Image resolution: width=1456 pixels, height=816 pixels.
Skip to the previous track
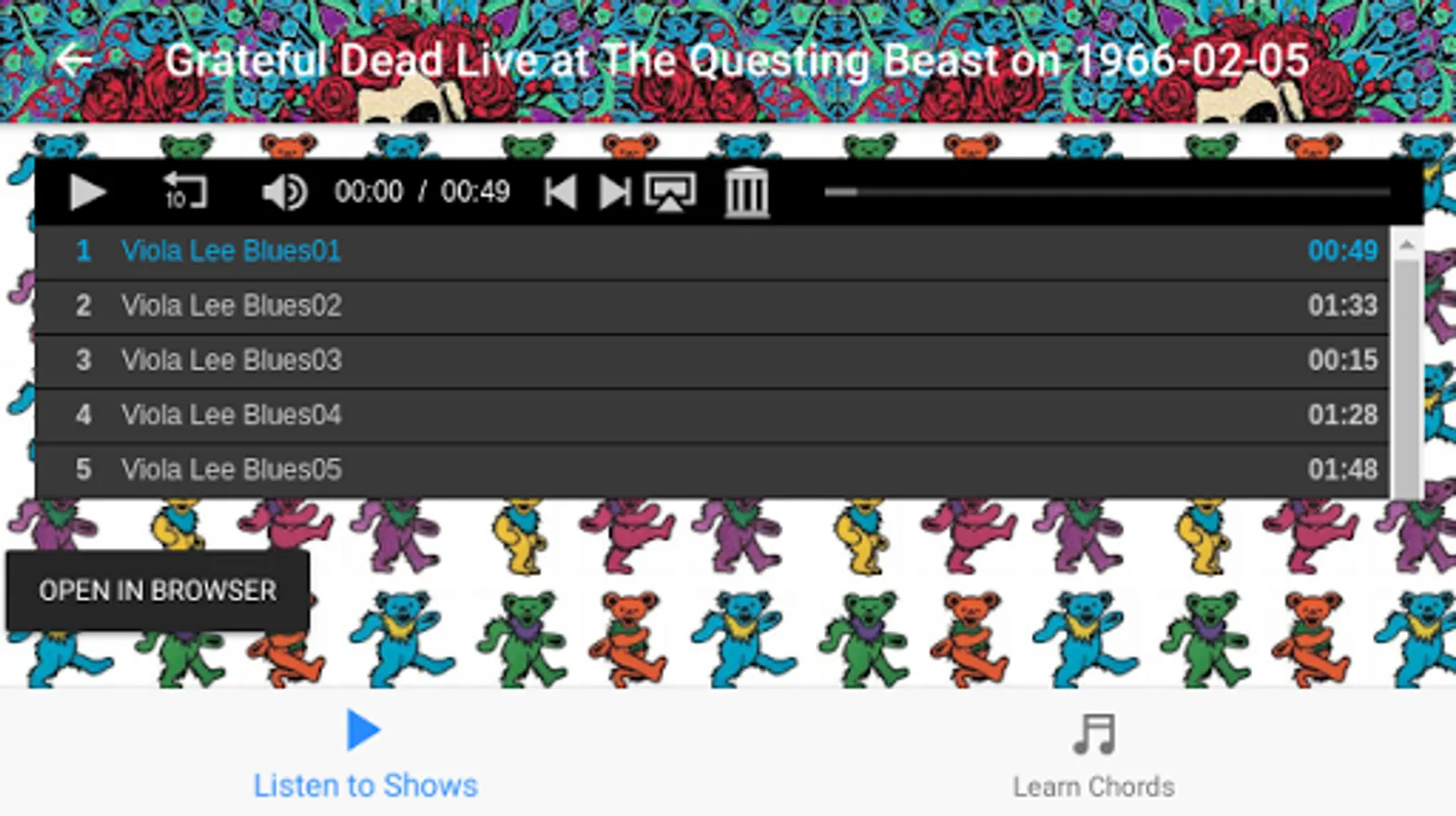click(x=560, y=192)
